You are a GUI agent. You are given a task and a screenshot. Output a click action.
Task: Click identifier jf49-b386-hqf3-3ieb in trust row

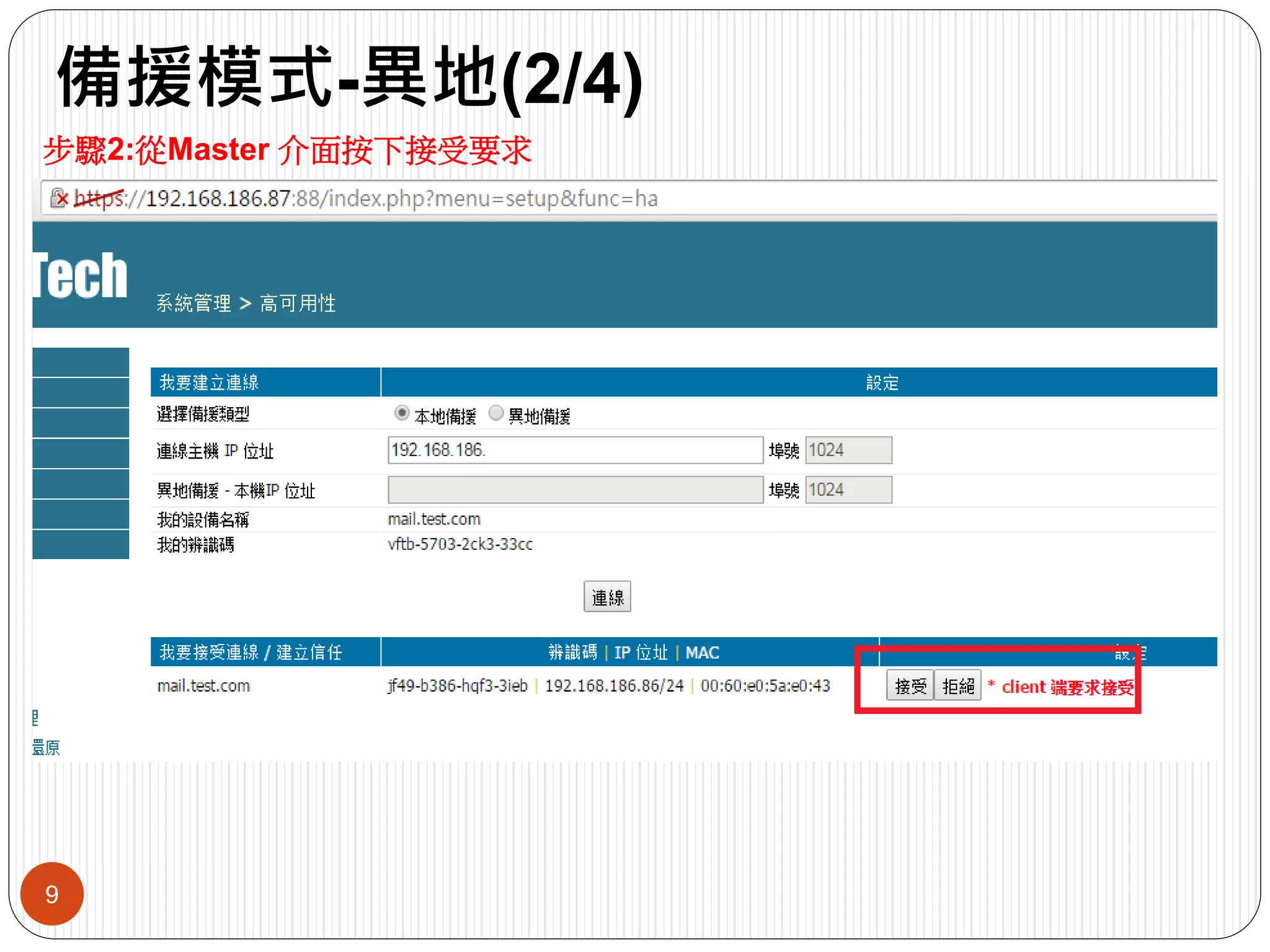coord(458,685)
